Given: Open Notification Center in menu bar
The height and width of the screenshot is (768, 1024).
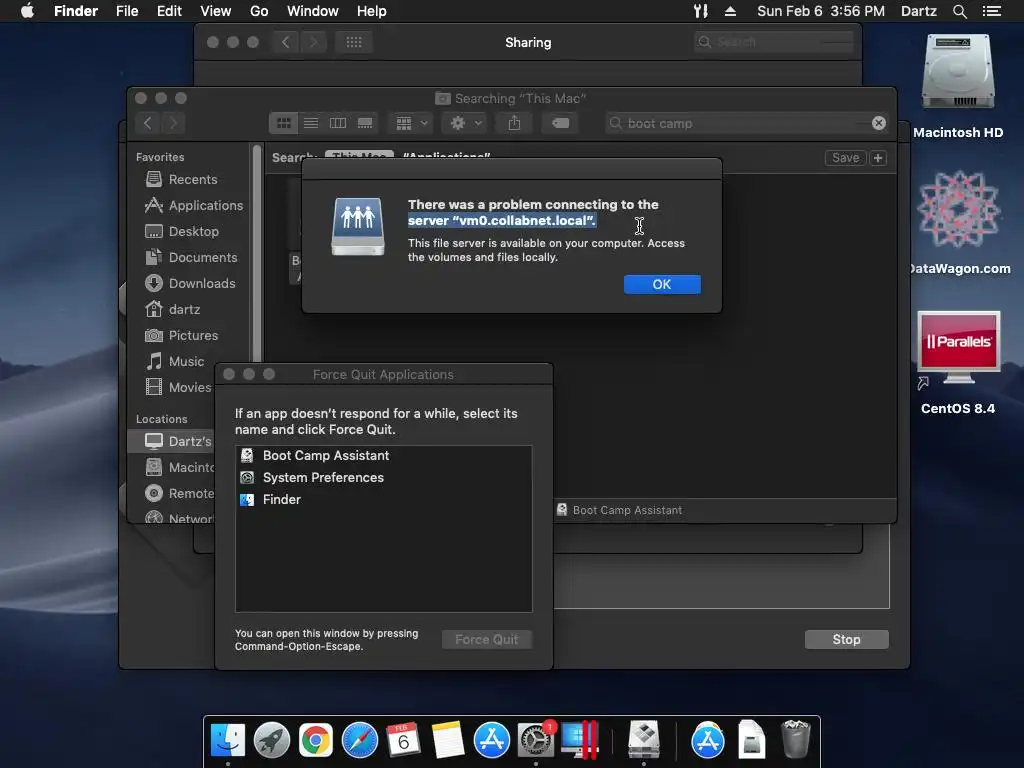Looking at the screenshot, I should [x=991, y=11].
